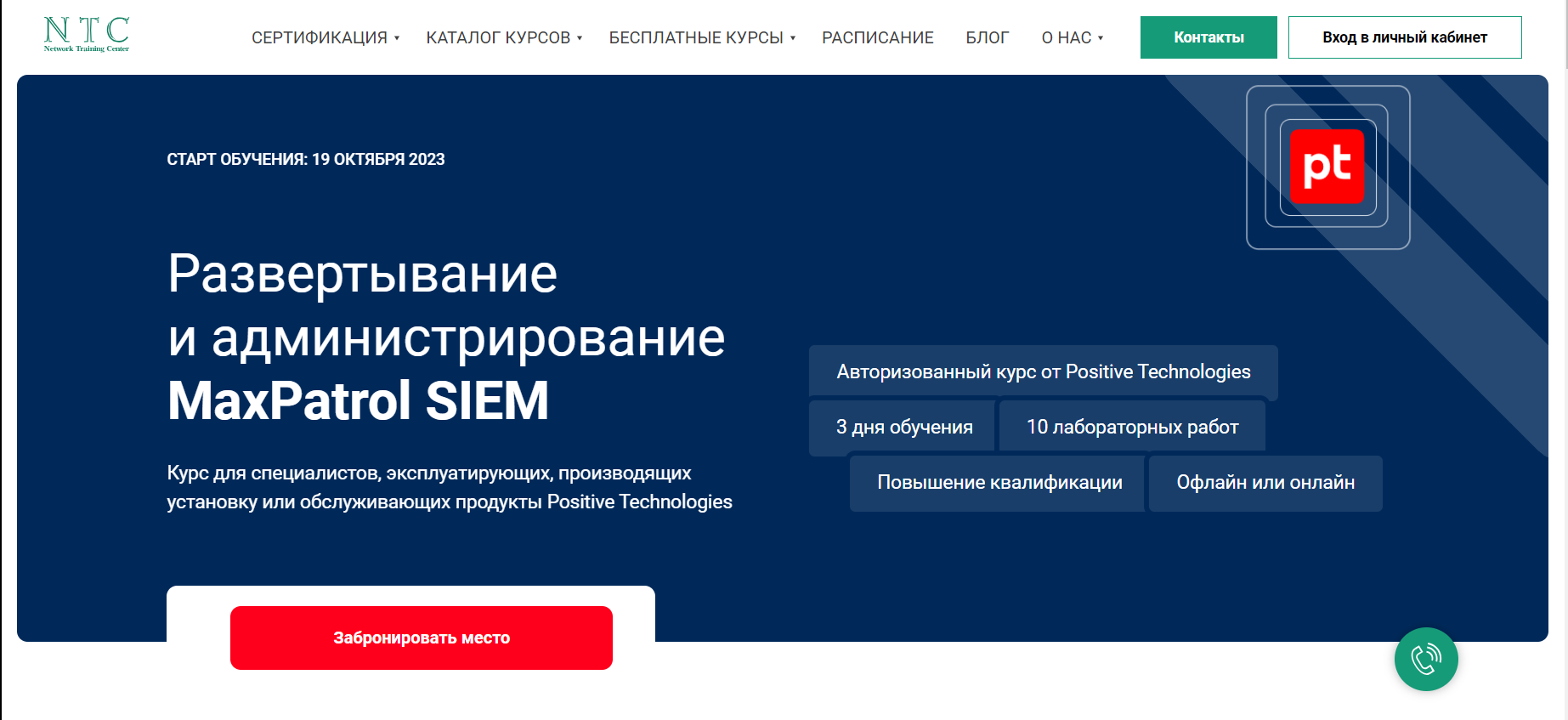
Task: Expand the О НАС dropdown arrow
Action: pos(1101,38)
